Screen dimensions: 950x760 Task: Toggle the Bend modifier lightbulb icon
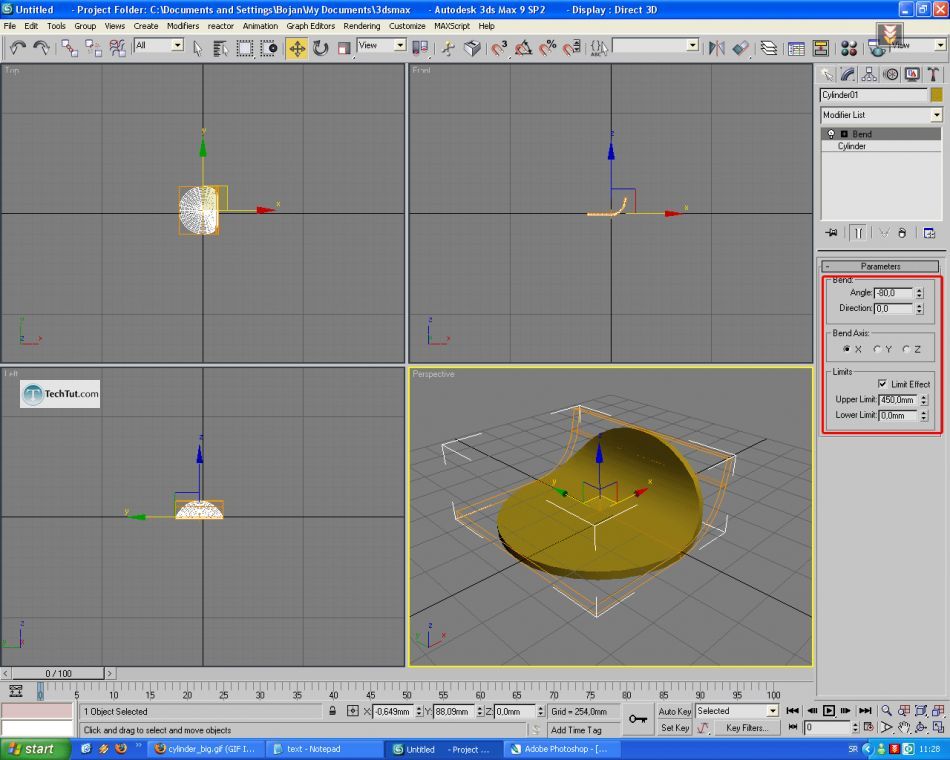coord(831,134)
